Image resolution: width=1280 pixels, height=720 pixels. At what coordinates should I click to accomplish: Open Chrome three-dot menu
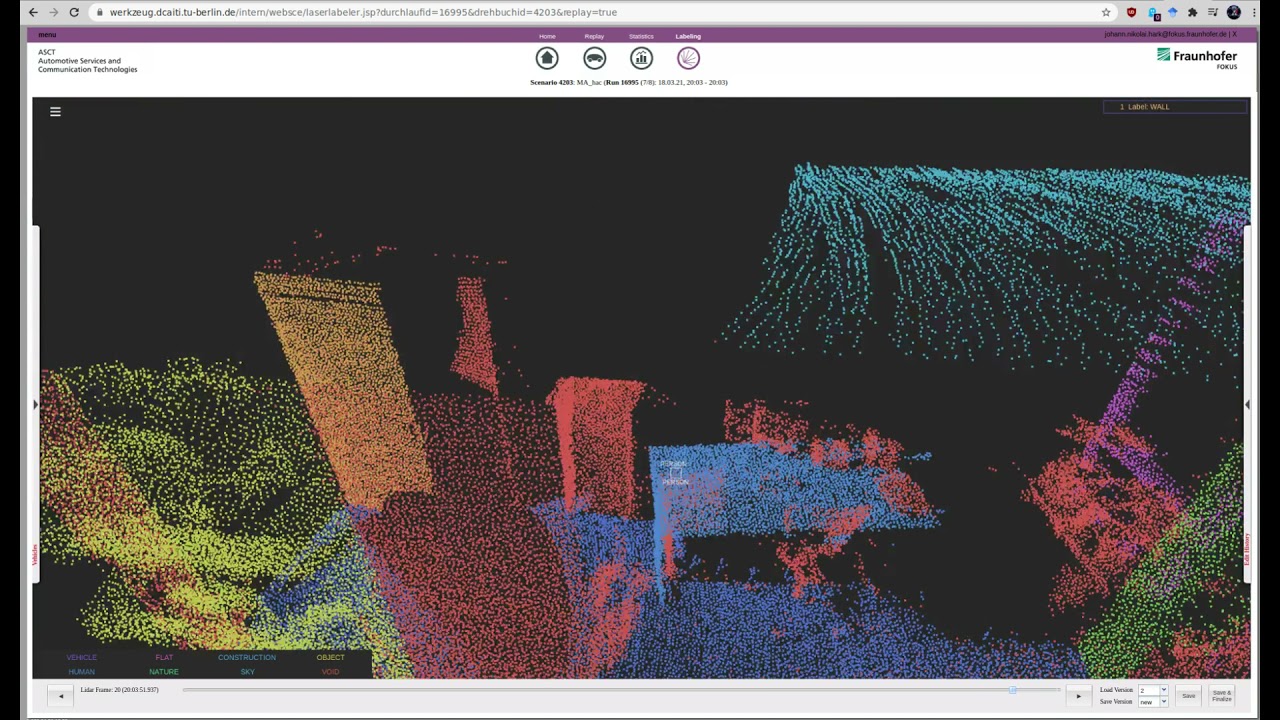pyautogui.click(x=1254, y=12)
